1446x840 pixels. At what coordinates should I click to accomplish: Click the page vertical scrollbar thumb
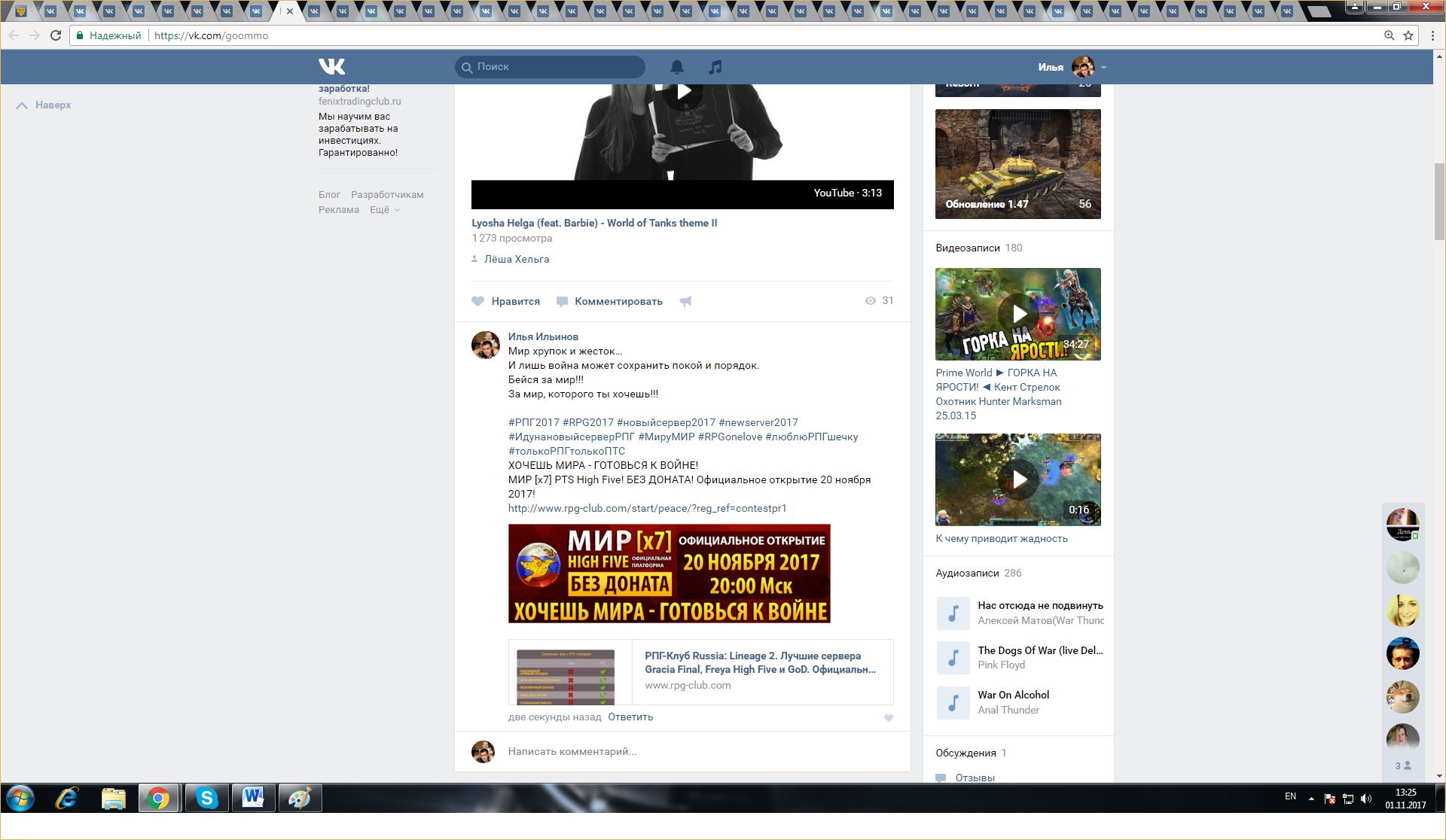(x=1439, y=201)
